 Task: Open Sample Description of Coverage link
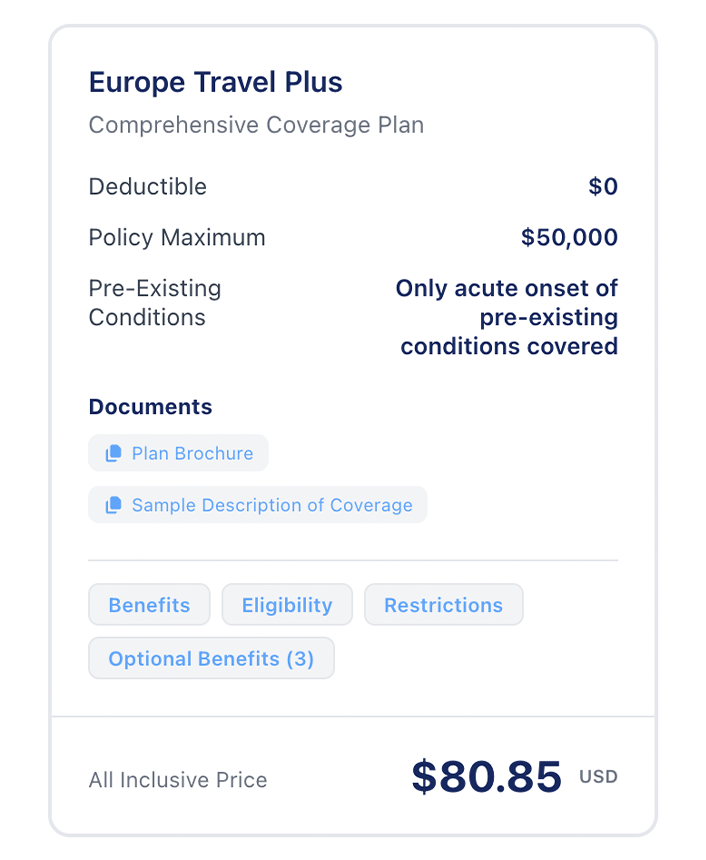272,505
